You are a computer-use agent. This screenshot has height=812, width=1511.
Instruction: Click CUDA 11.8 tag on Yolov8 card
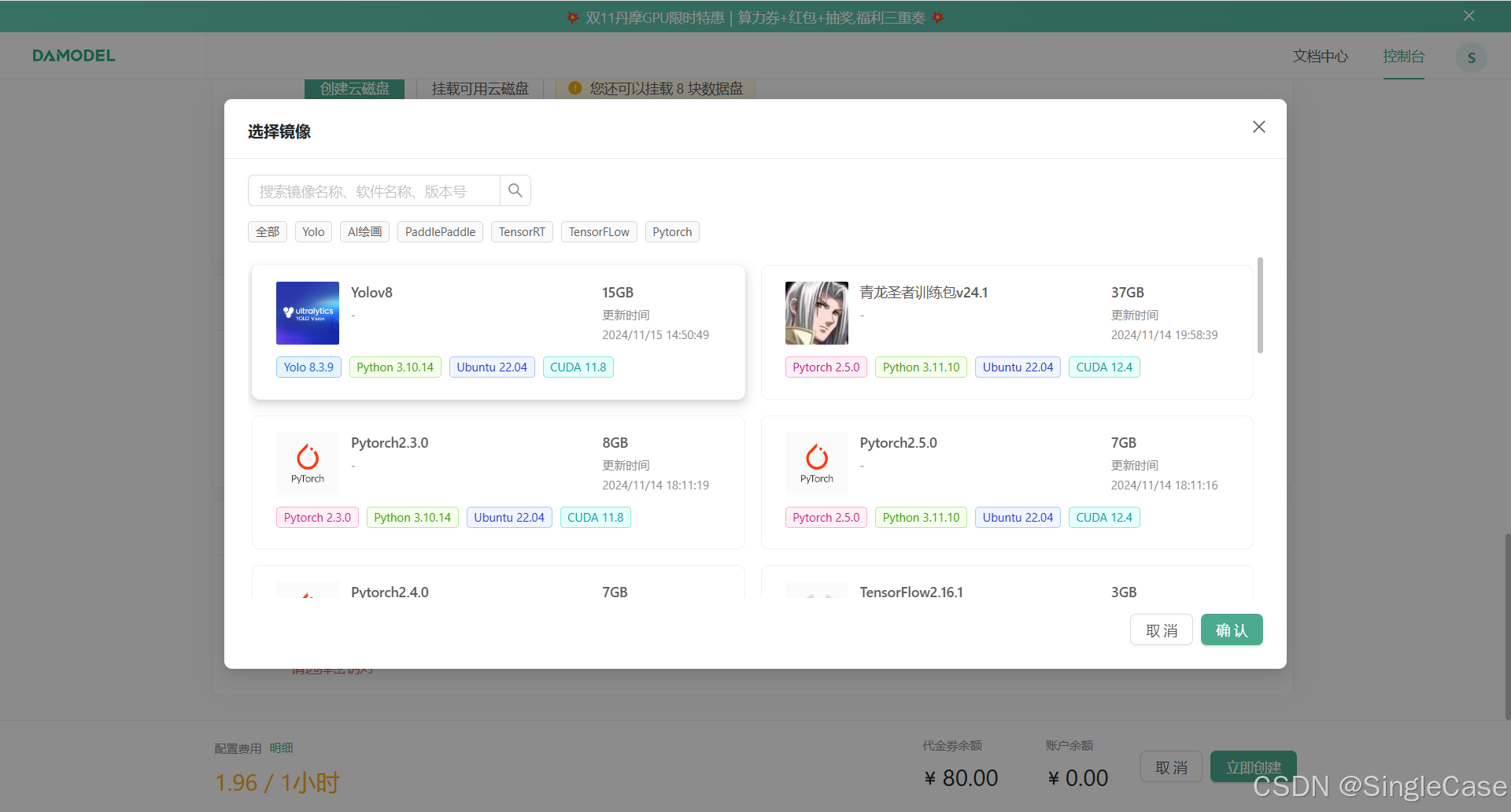(x=578, y=367)
